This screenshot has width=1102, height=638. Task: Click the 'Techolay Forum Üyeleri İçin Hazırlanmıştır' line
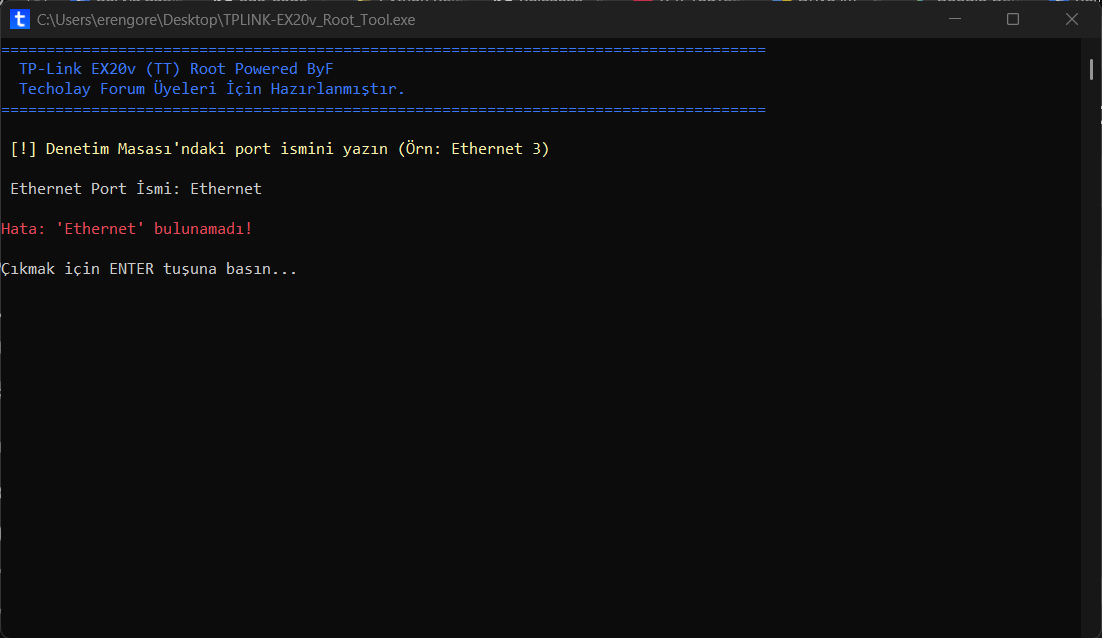pos(212,89)
